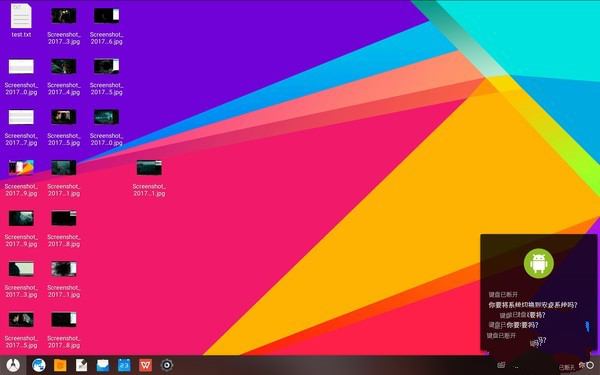Select the colorful wallpaper thumbnail Screenshot_2017...9.jpg
Image resolution: width=600 pixels, height=375 pixels.
[21, 178]
